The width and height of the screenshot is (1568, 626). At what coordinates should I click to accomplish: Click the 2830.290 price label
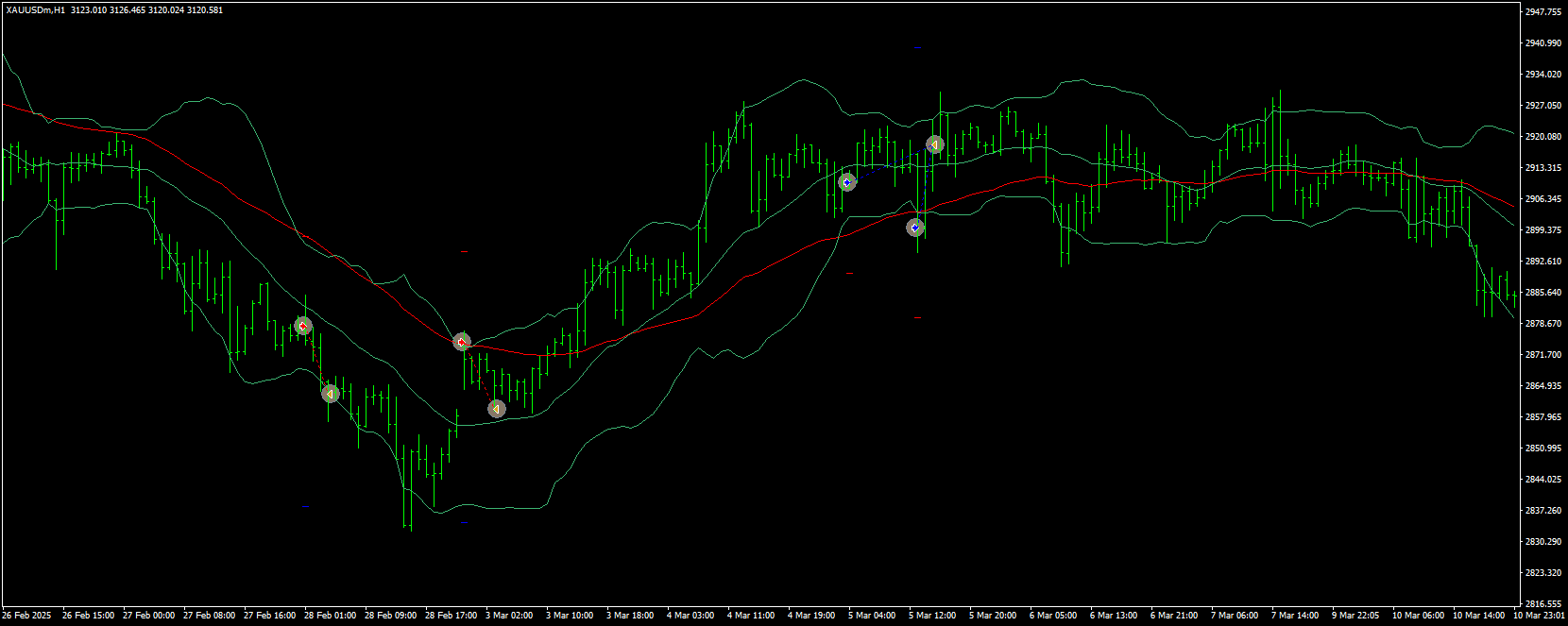click(x=1542, y=542)
